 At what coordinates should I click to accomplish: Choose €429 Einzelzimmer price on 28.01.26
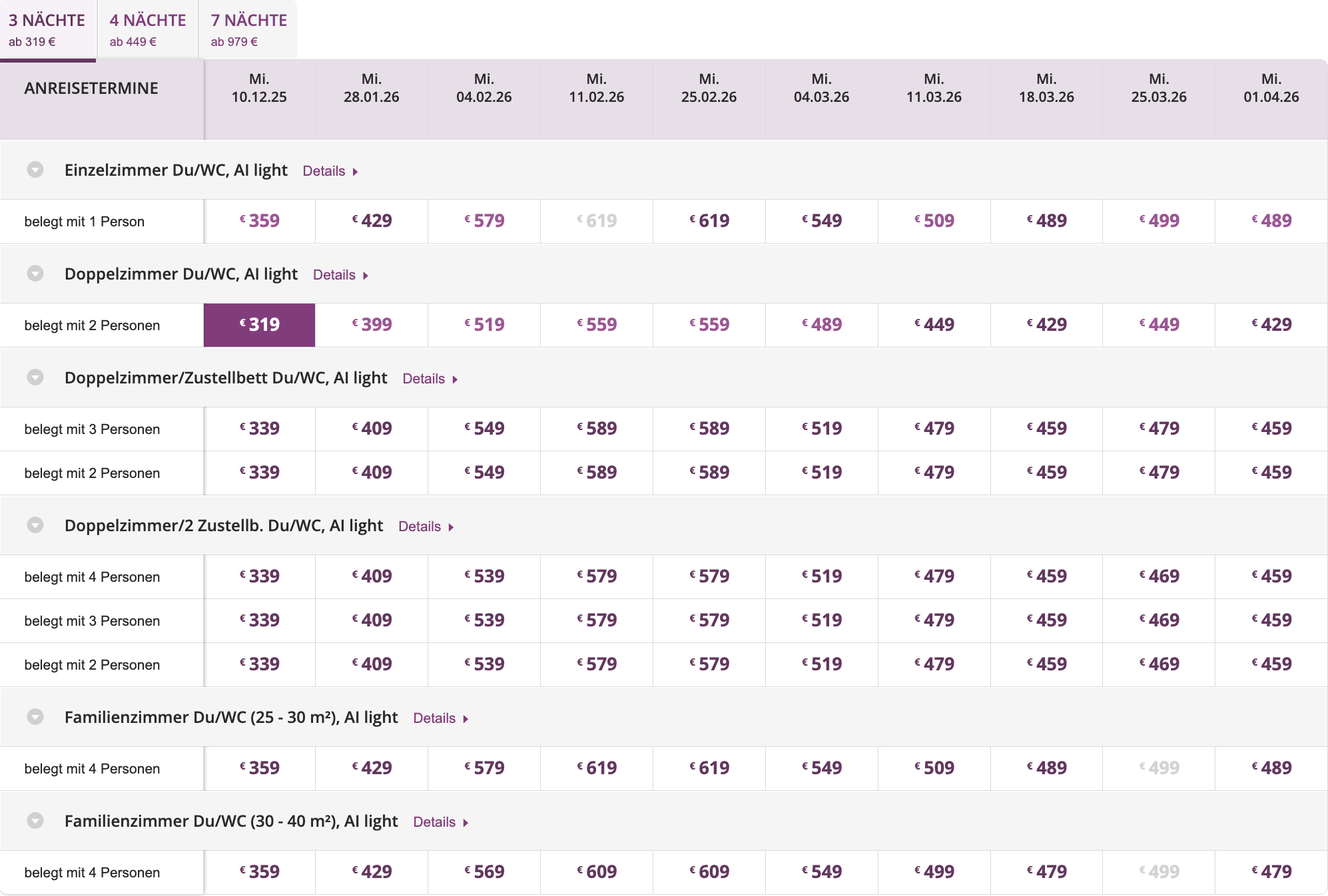[x=372, y=221]
